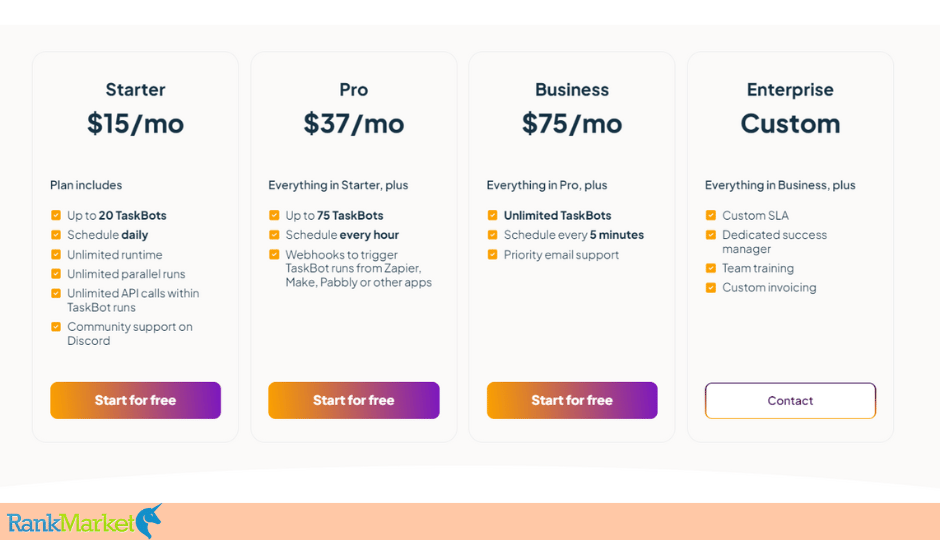Click the RankMarket unicorn logo icon
This screenshot has width=940, height=540.
click(x=149, y=521)
